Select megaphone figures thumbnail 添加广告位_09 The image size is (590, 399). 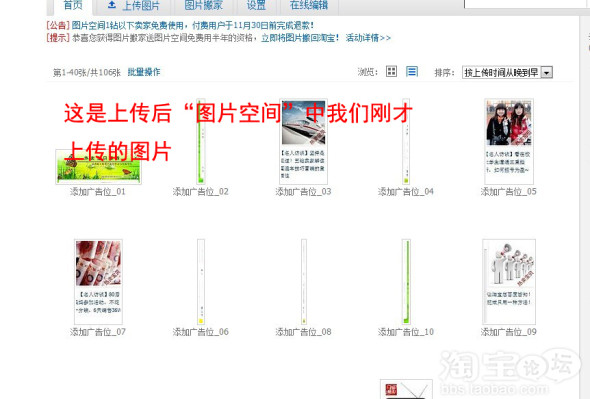[x=509, y=282]
